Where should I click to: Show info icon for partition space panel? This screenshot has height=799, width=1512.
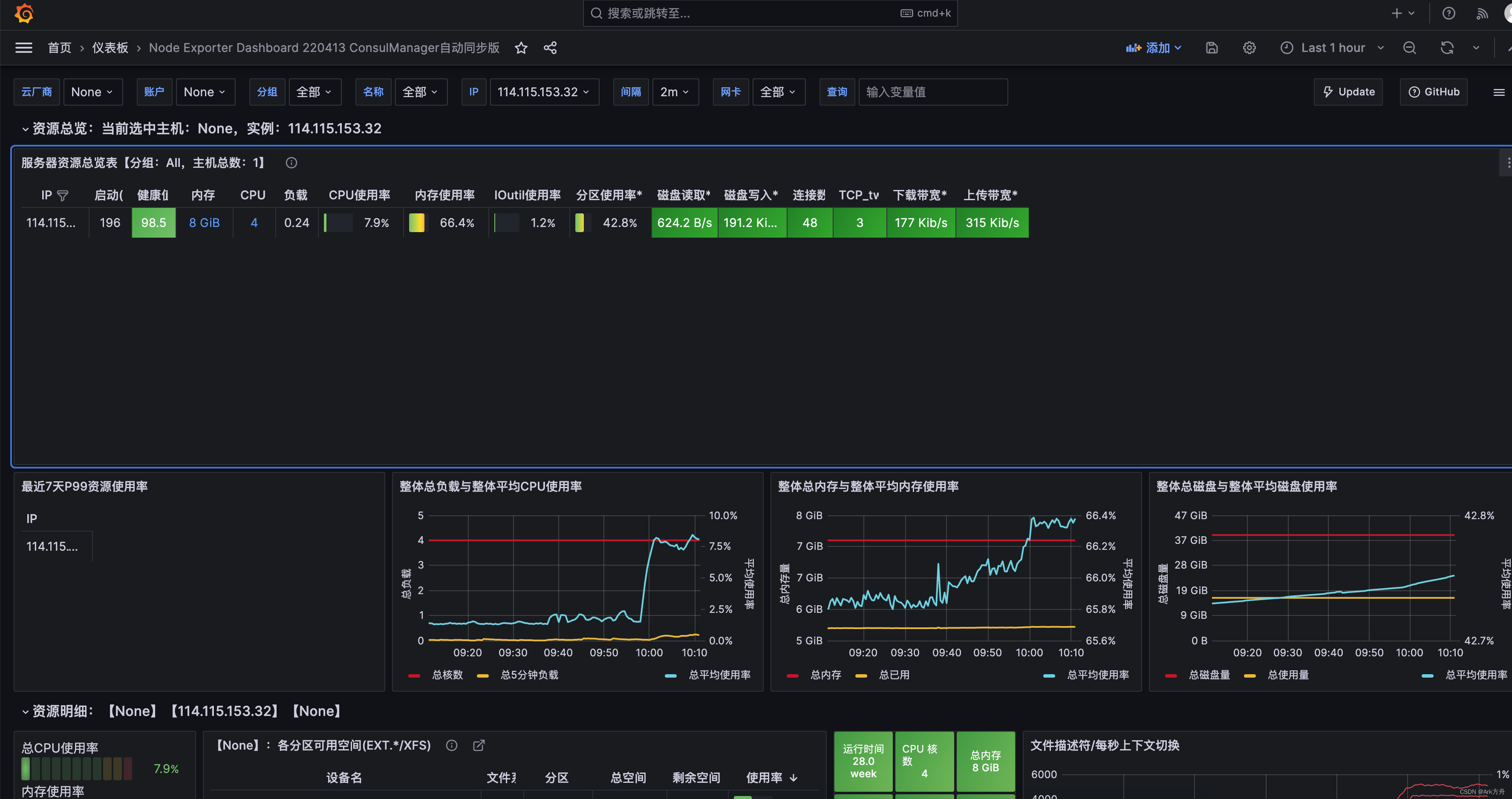pyautogui.click(x=451, y=746)
